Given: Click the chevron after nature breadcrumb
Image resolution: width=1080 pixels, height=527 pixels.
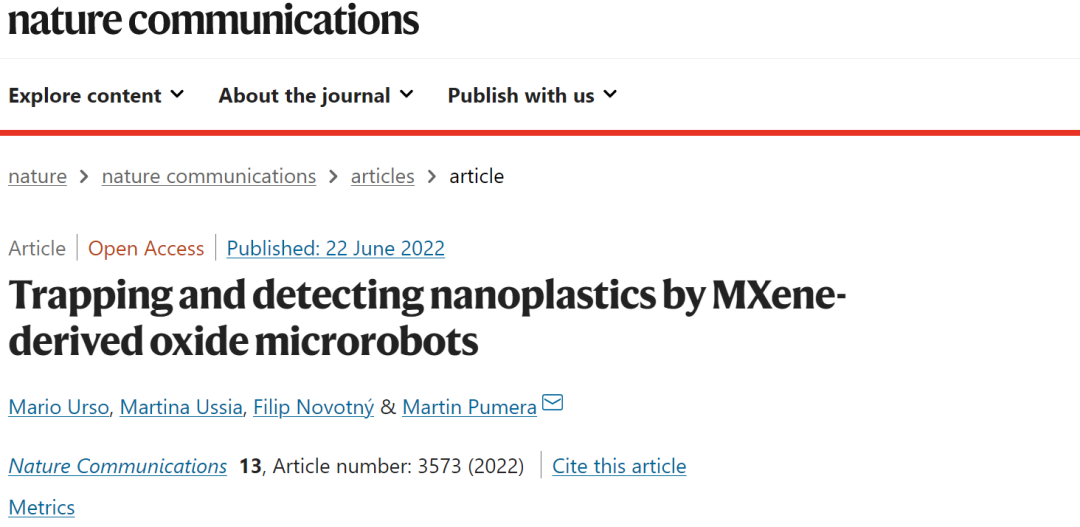Looking at the screenshot, I should (84, 177).
